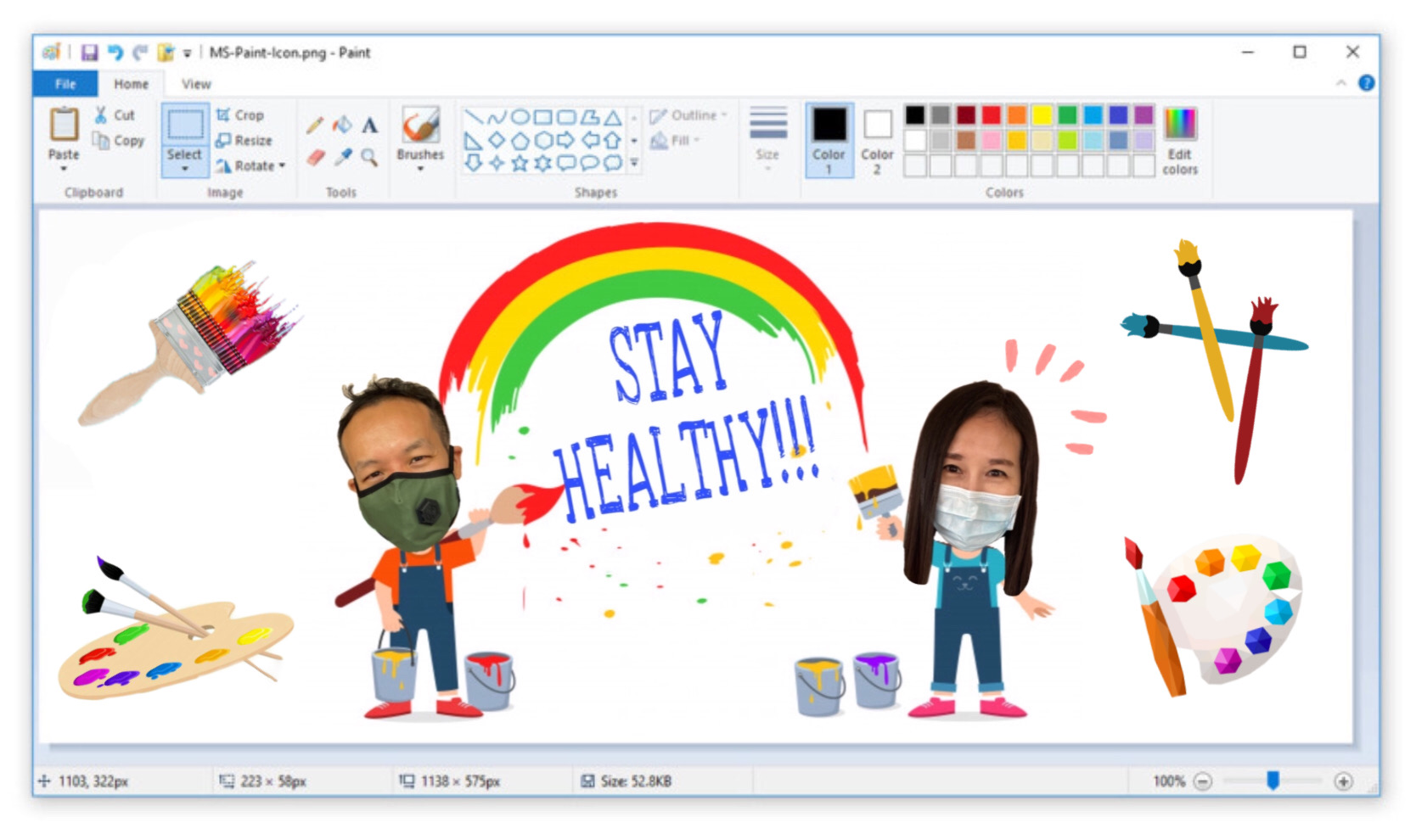
Task: Open the File menu
Action: [65, 84]
